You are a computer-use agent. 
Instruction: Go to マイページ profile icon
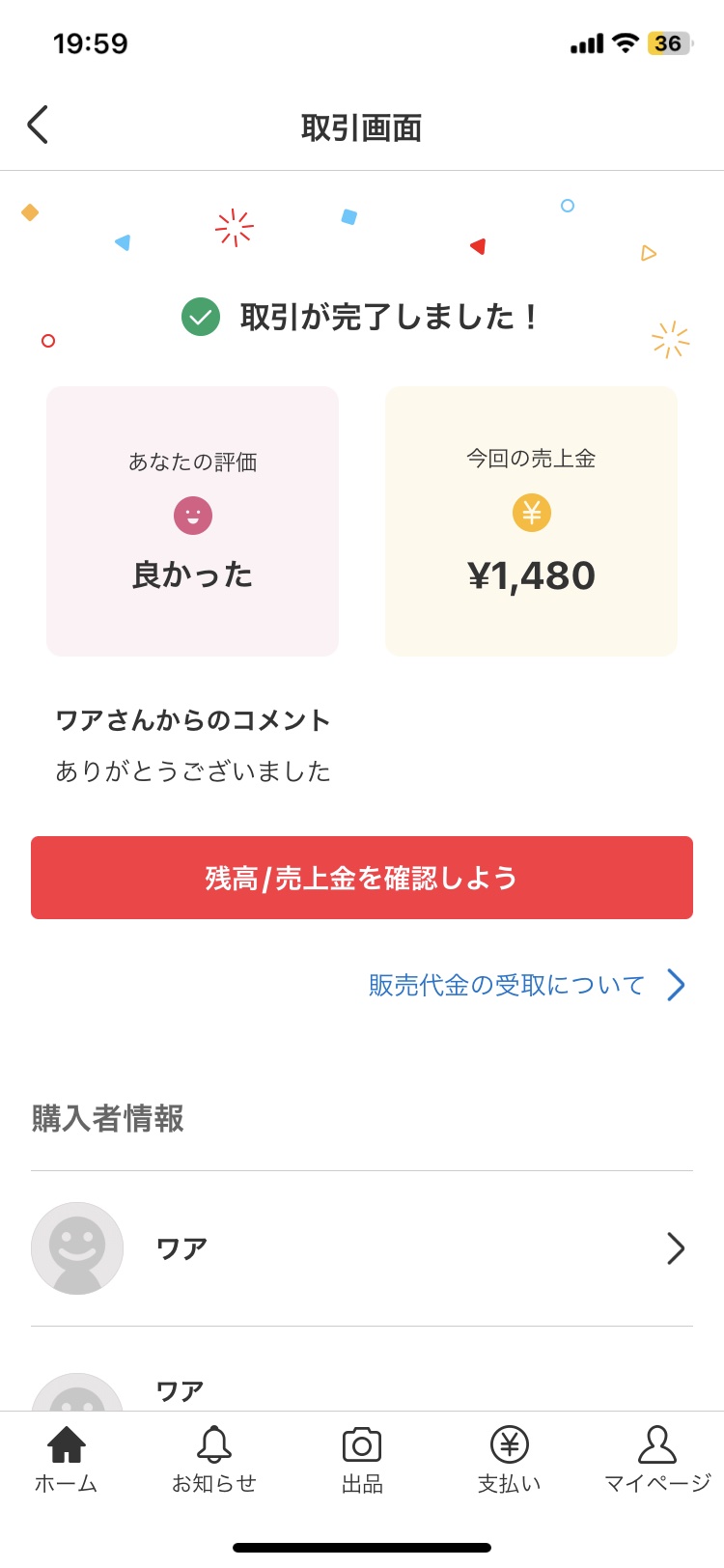[x=657, y=1444]
